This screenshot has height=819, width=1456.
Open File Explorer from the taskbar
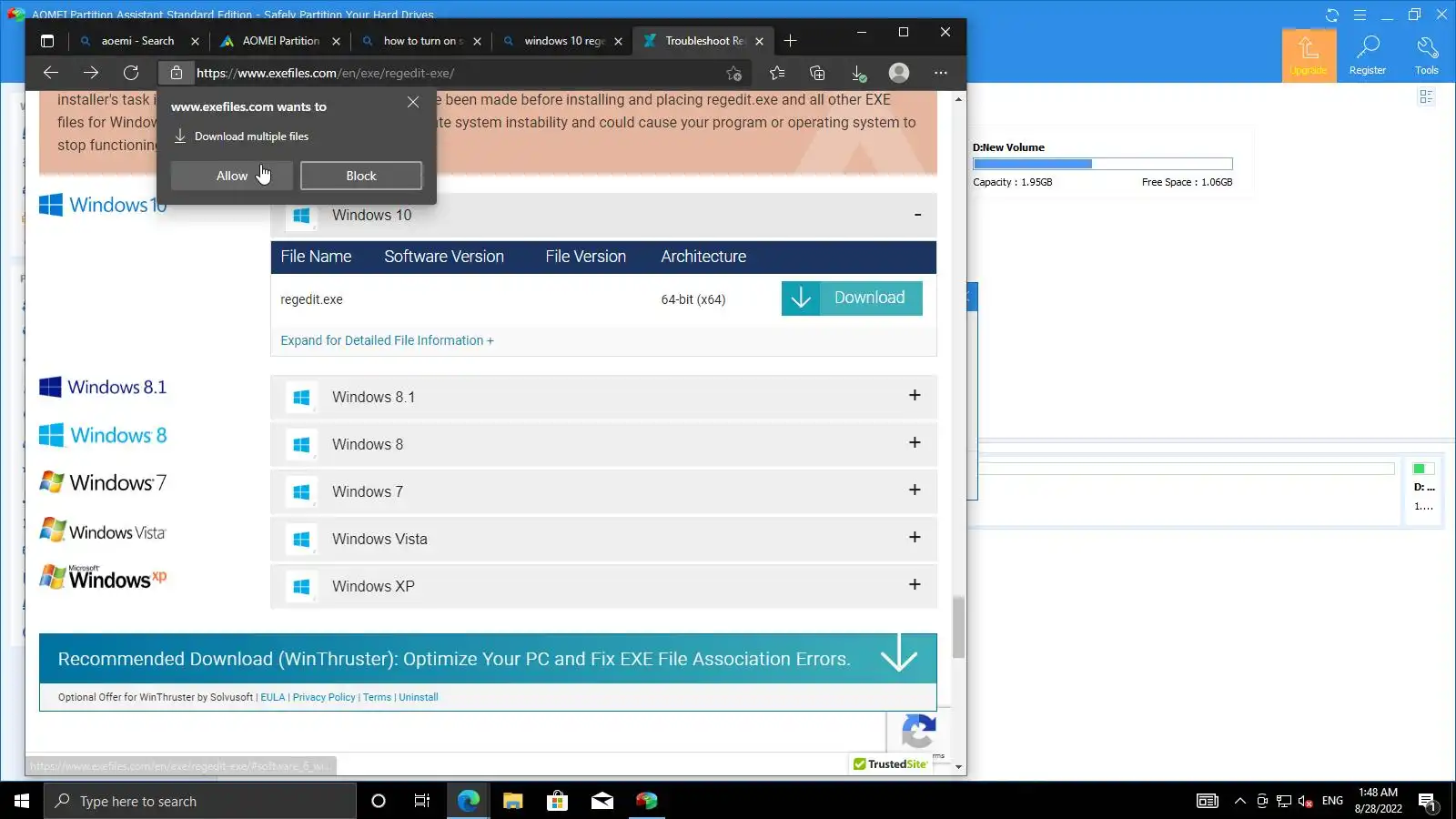pos(512,801)
